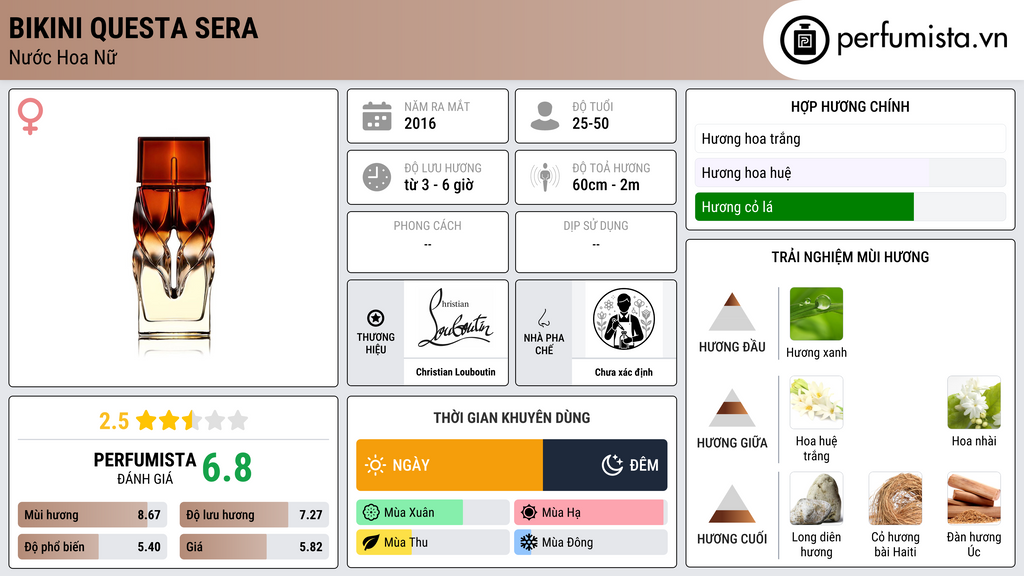Viewport: 1024px width, 576px height.
Task: Click the calendar icon beside Năm Ra Mắt
Action: (377, 116)
